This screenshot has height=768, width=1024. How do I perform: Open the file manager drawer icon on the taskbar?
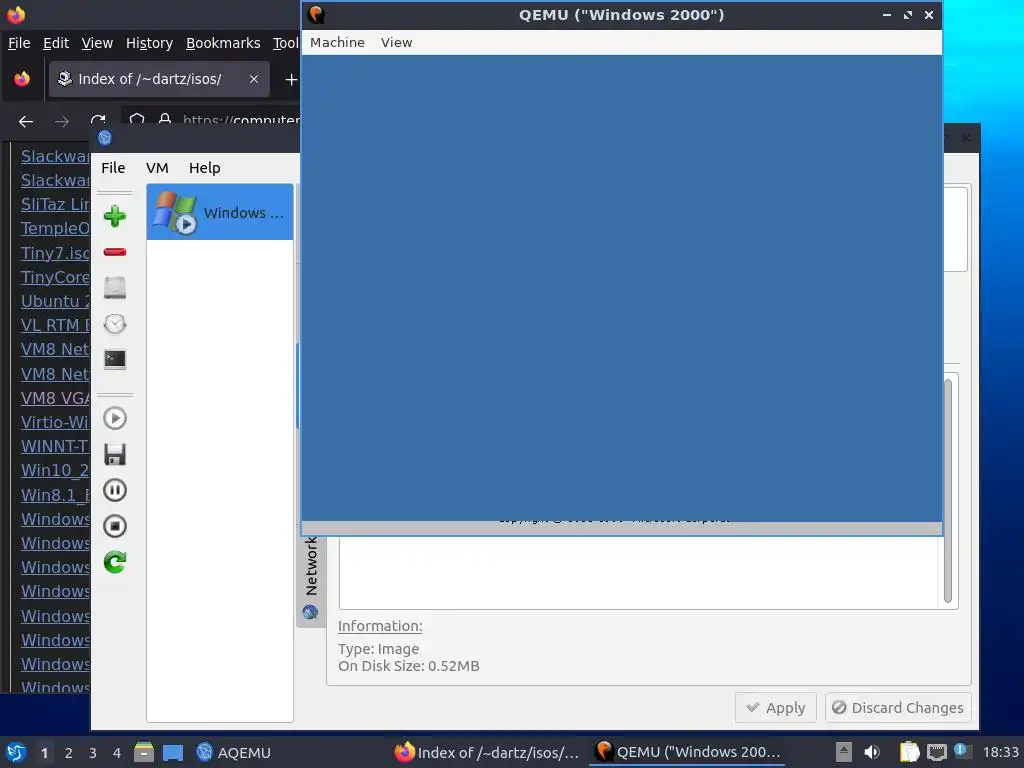click(144, 752)
